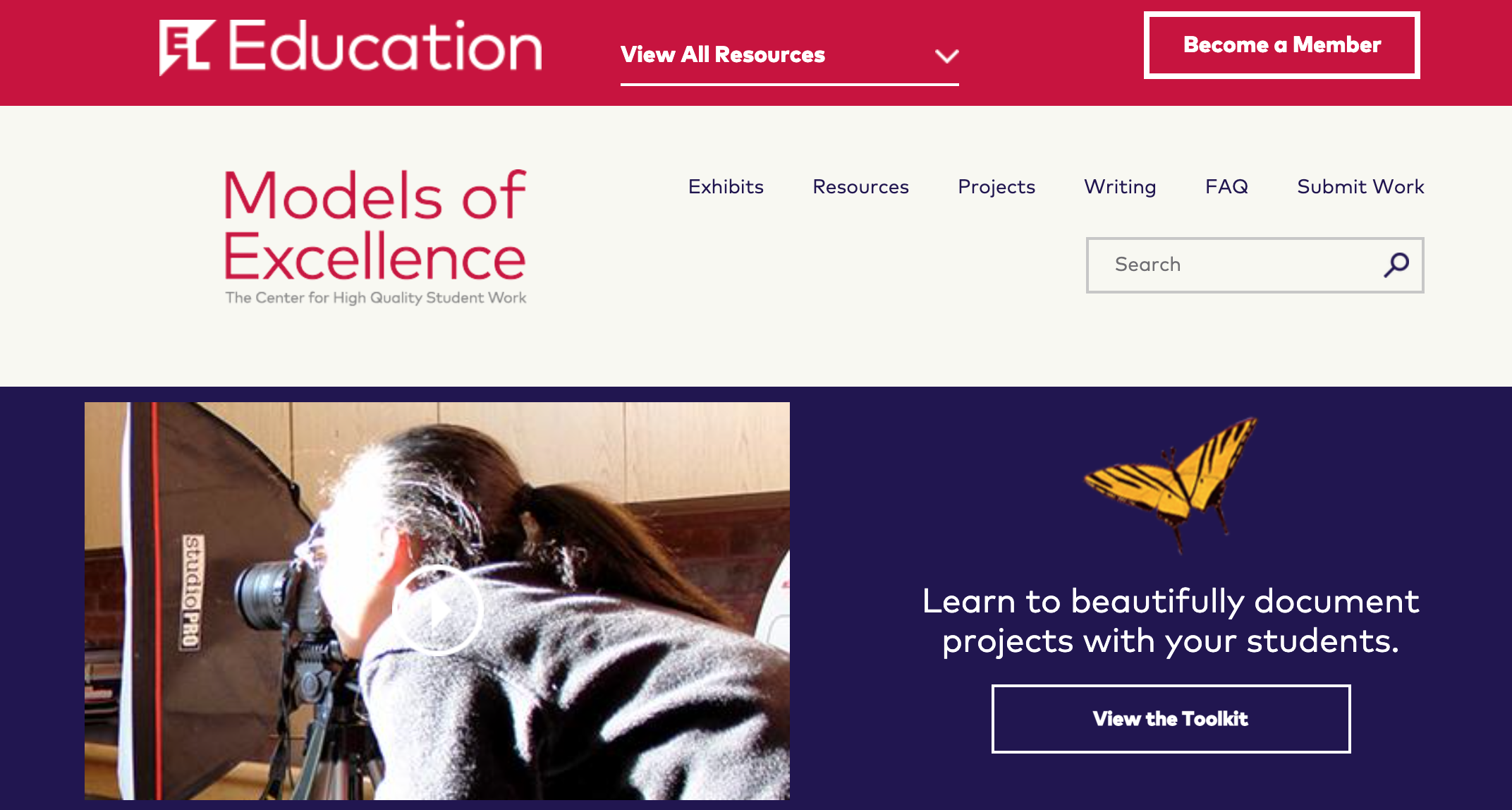Focus the Search text field
This screenshot has width=1512, height=810.
tap(1234, 265)
